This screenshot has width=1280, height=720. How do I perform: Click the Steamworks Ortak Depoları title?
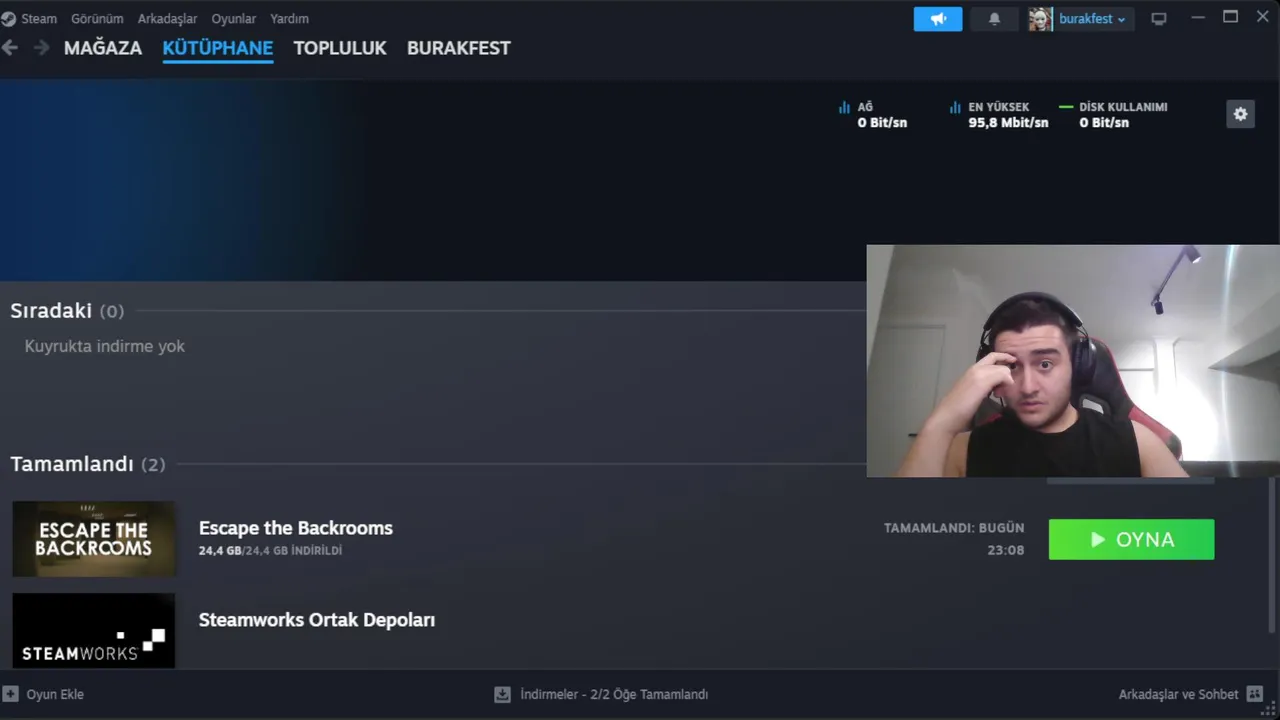(x=317, y=620)
